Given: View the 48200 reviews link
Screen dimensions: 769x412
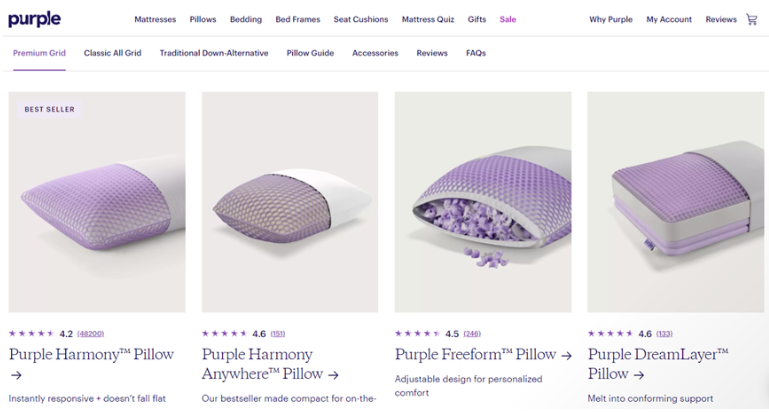Looking at the screenshot, I should (90, 333).
